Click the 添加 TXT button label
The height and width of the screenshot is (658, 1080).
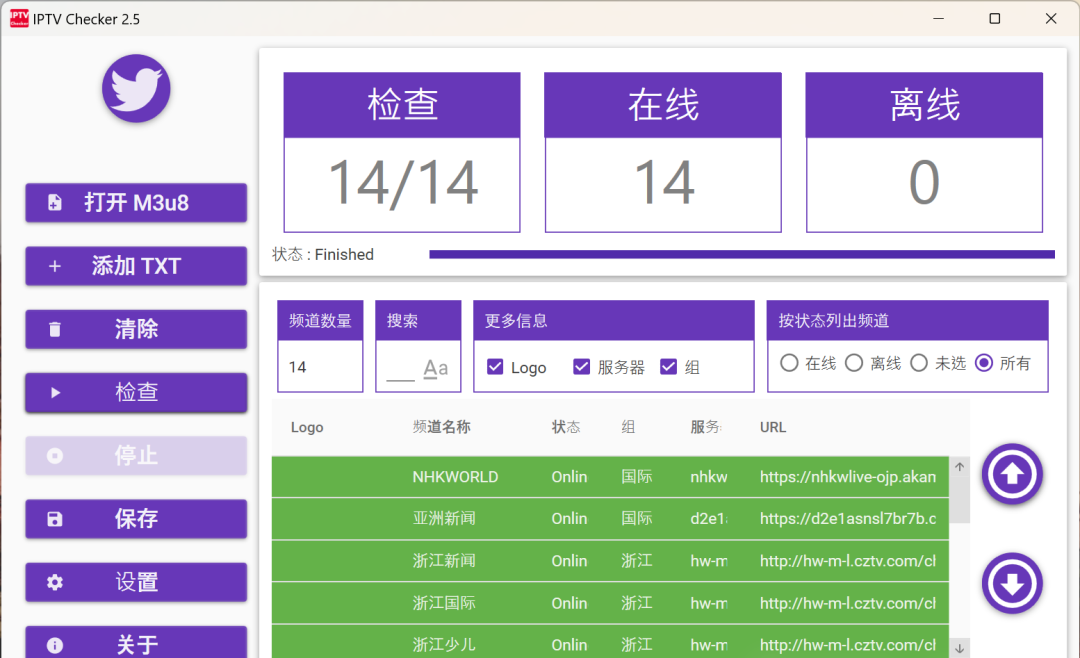tap(136, 266)
